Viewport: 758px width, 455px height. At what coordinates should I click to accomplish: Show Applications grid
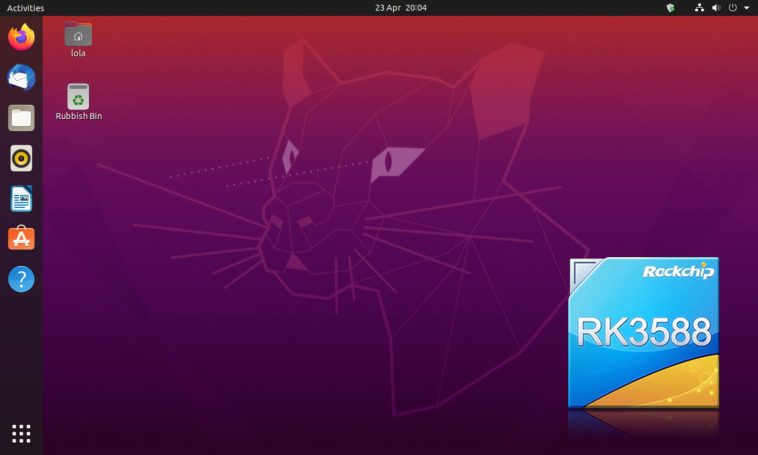click(x=21, y=433)
